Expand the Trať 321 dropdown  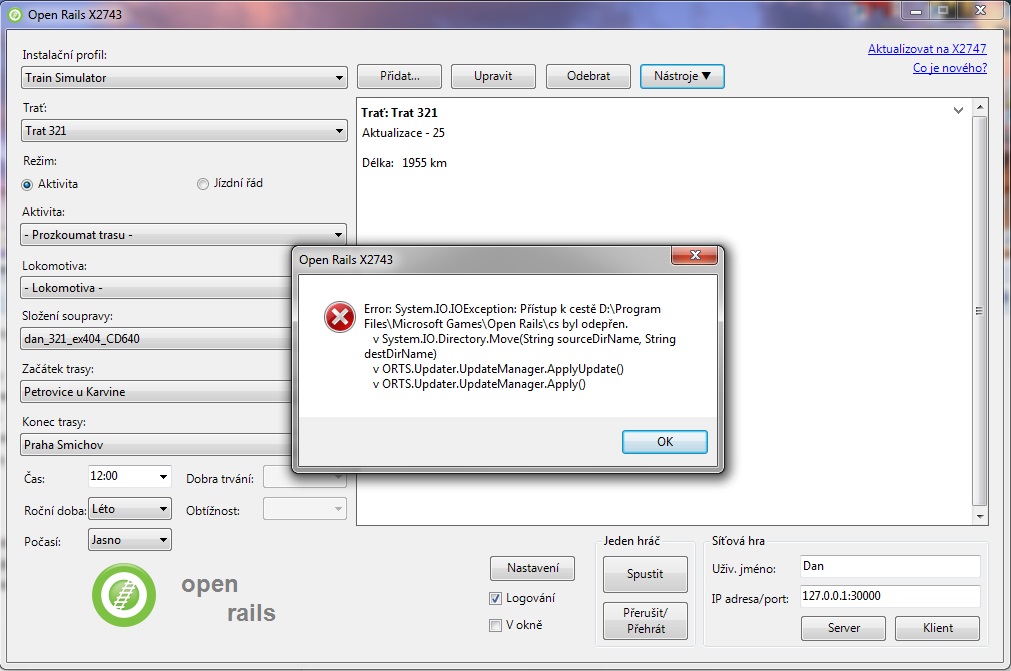pyautogui.click(x=184, y=130)
